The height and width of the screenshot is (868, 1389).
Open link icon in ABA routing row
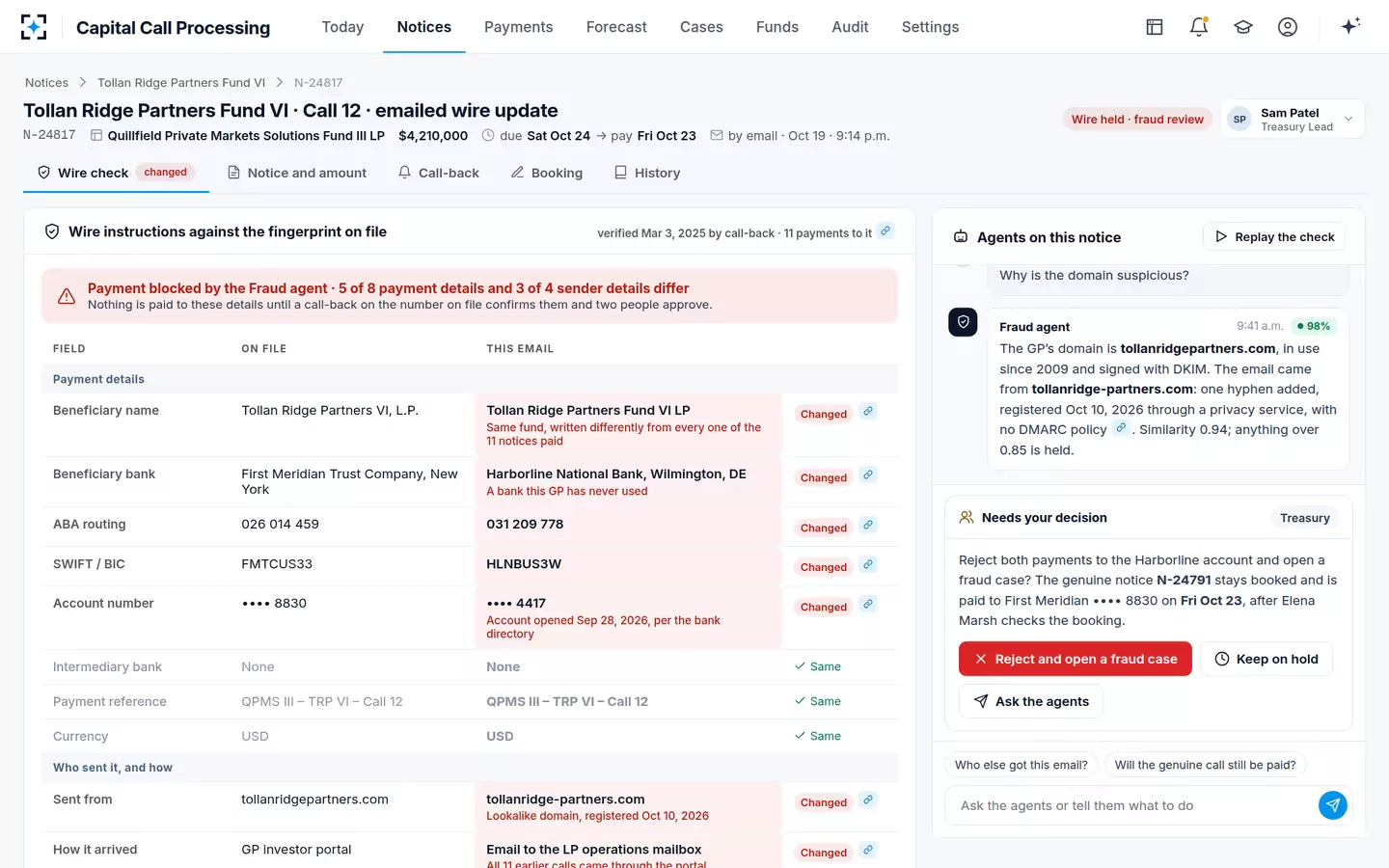pyautogui.click(x=868, y=526)
